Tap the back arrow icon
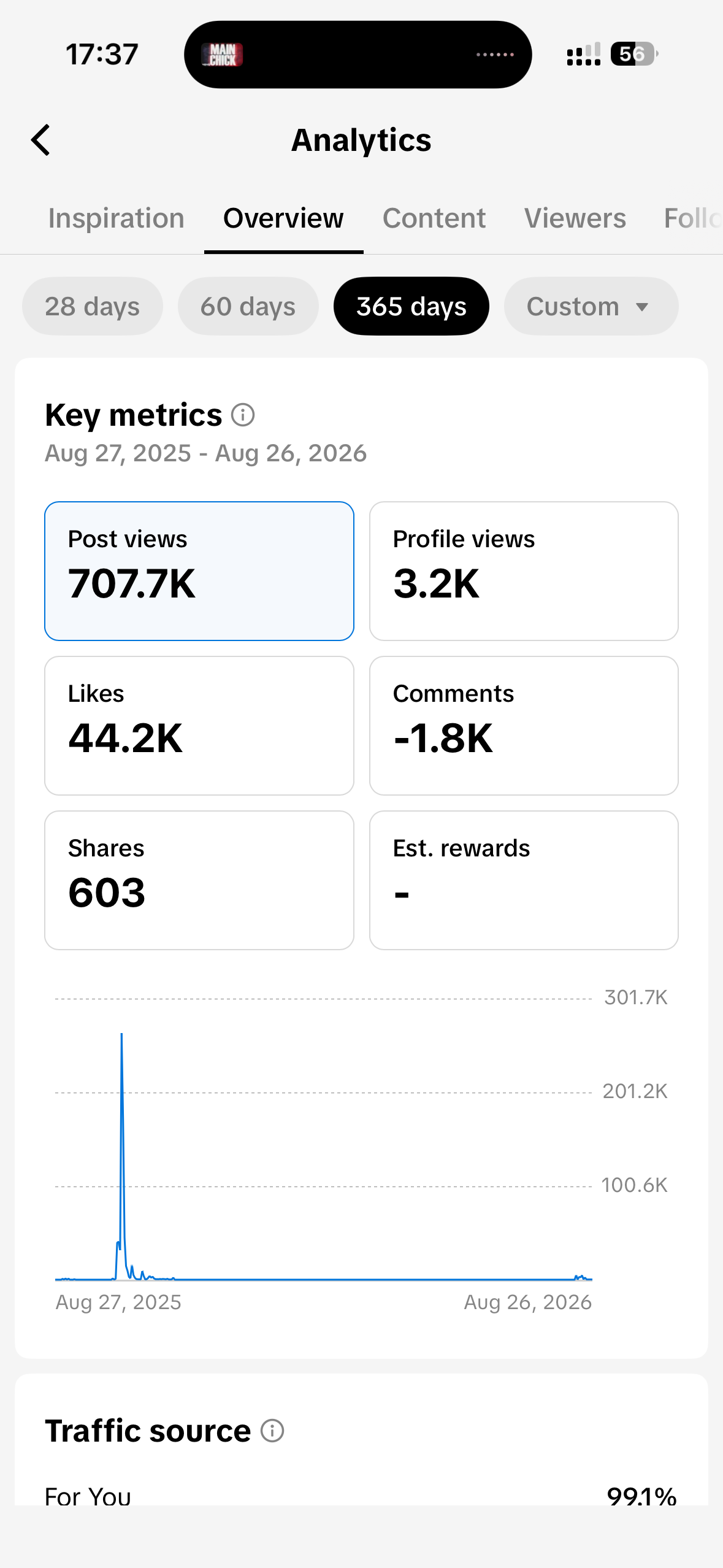The image size is (723, 1568). click(x=40, y=140)
